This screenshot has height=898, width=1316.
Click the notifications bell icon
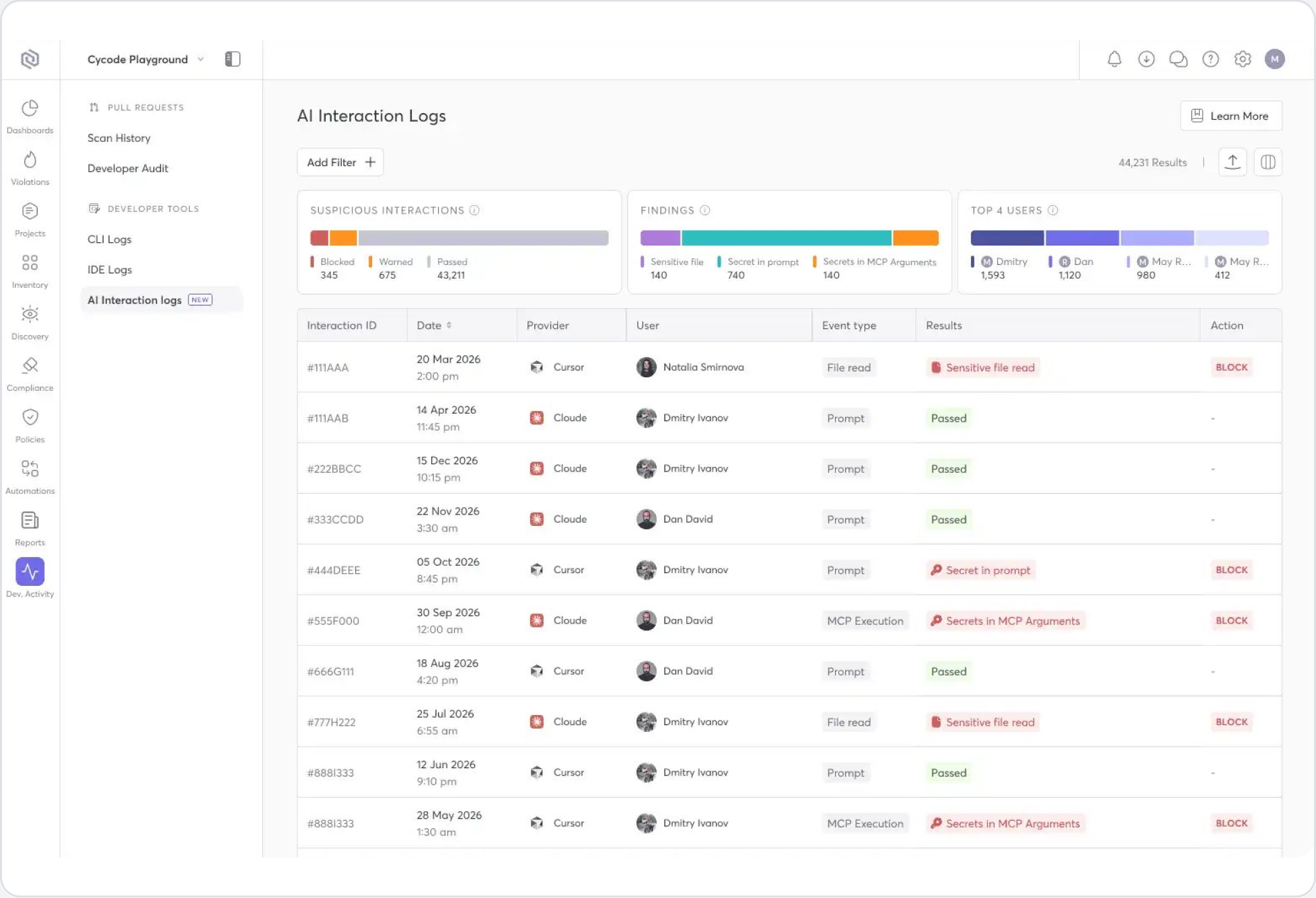(x=1114, y=59)
